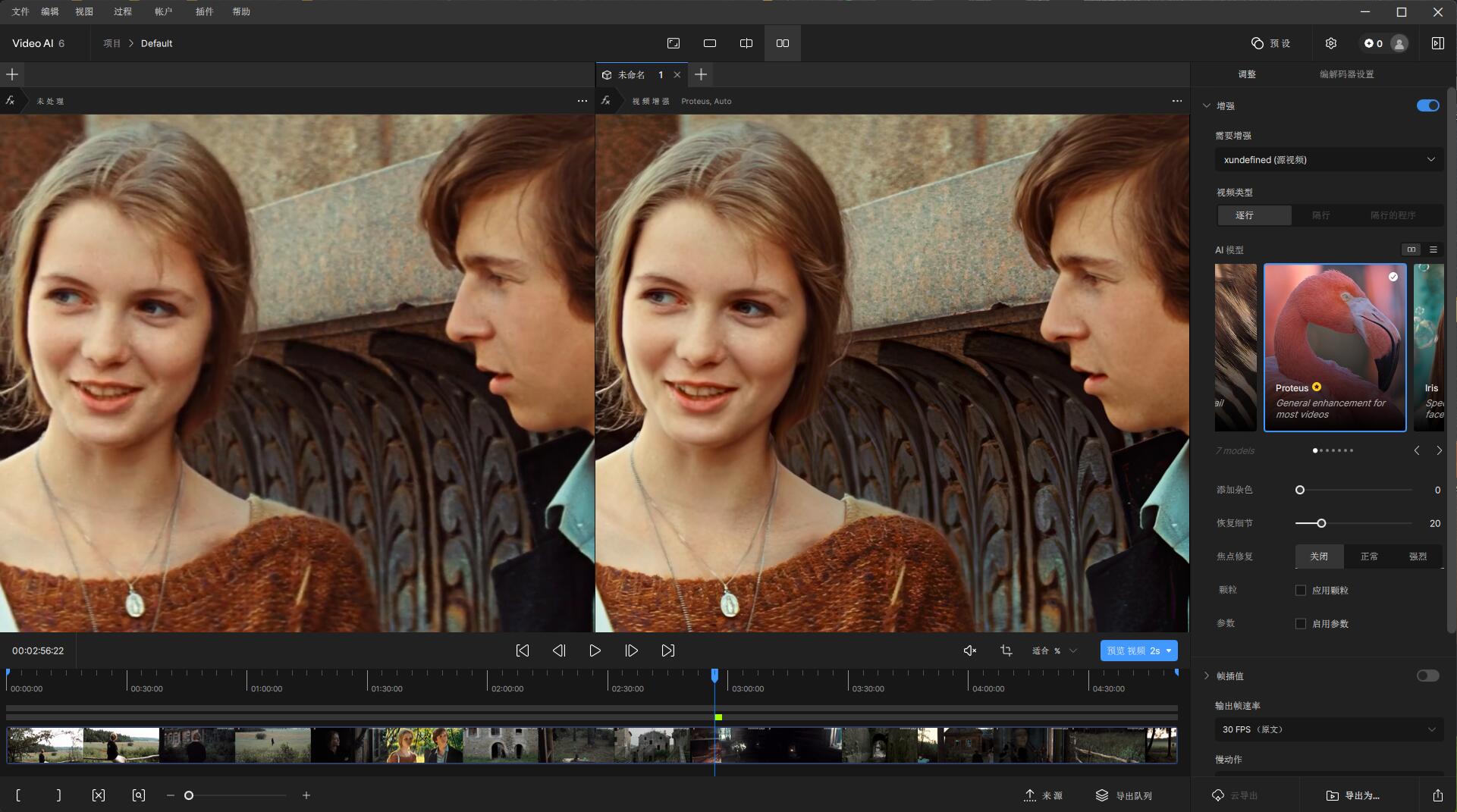Viewport: 1457px width, 812px height.
Task: Expand the 帧插值 section chevron
Action: coord(1207,676)
